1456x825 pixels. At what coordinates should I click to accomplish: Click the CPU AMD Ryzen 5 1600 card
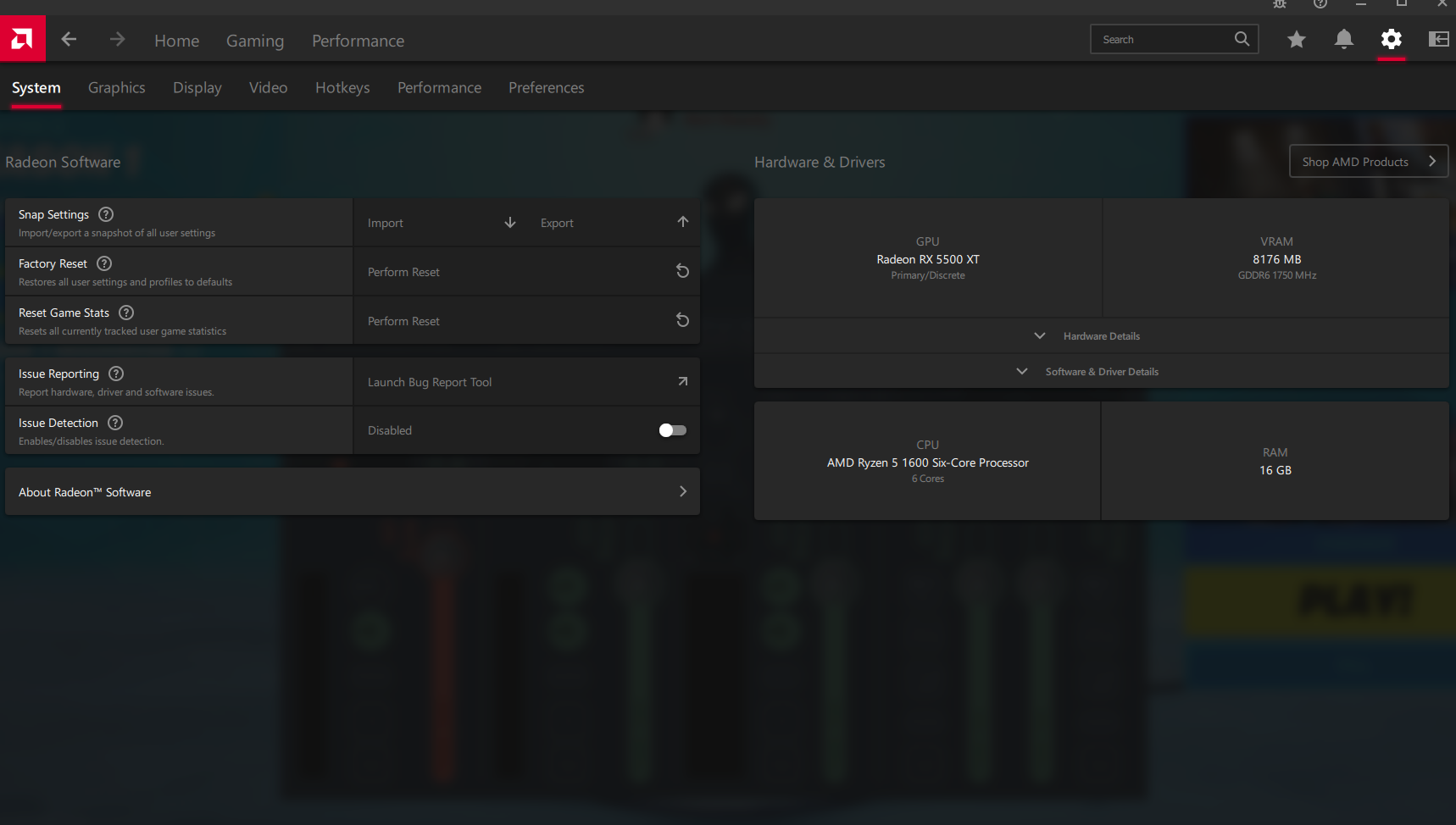(x=927, y=461)
